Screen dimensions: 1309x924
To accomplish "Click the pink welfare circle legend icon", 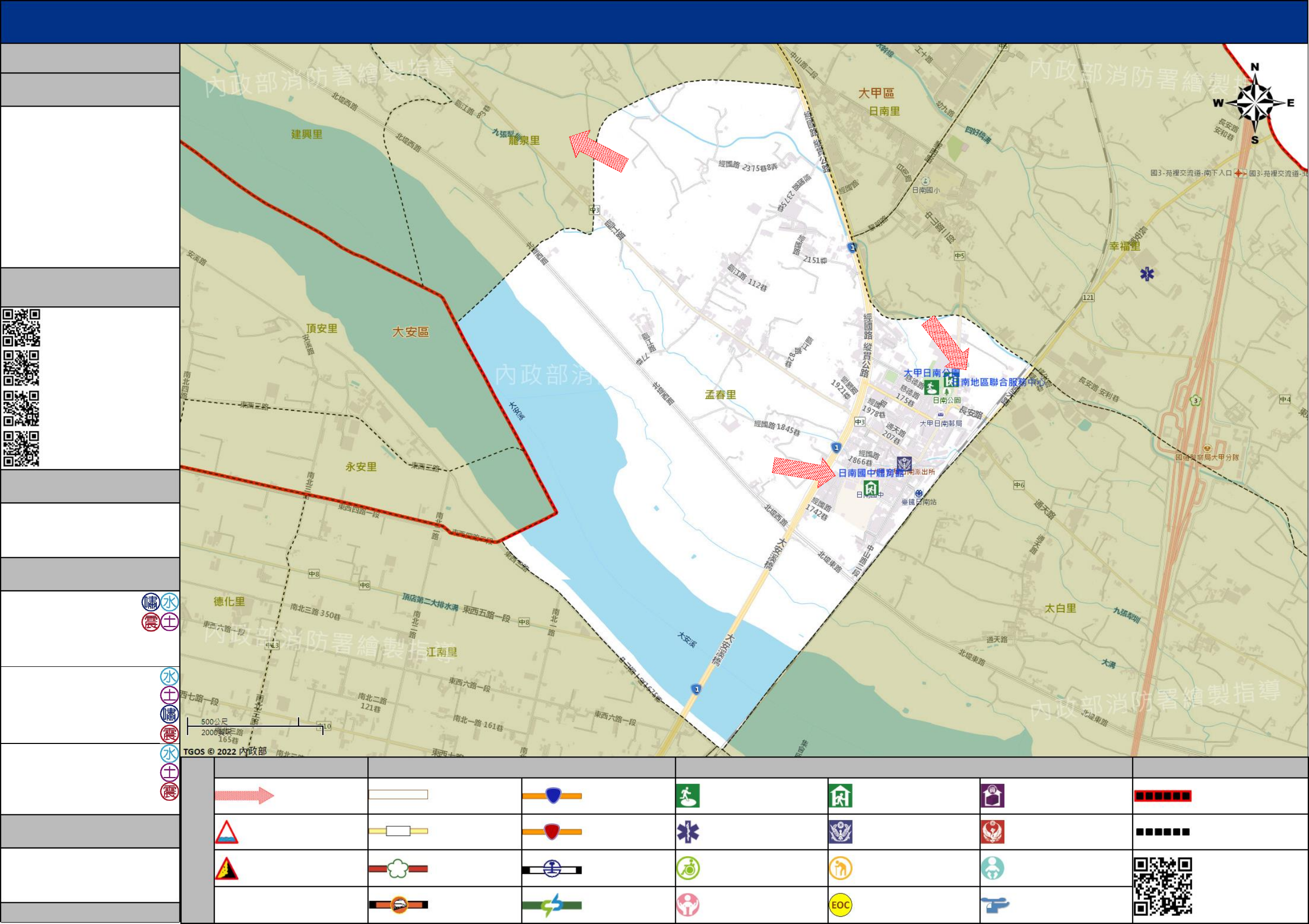I will 688,905.
